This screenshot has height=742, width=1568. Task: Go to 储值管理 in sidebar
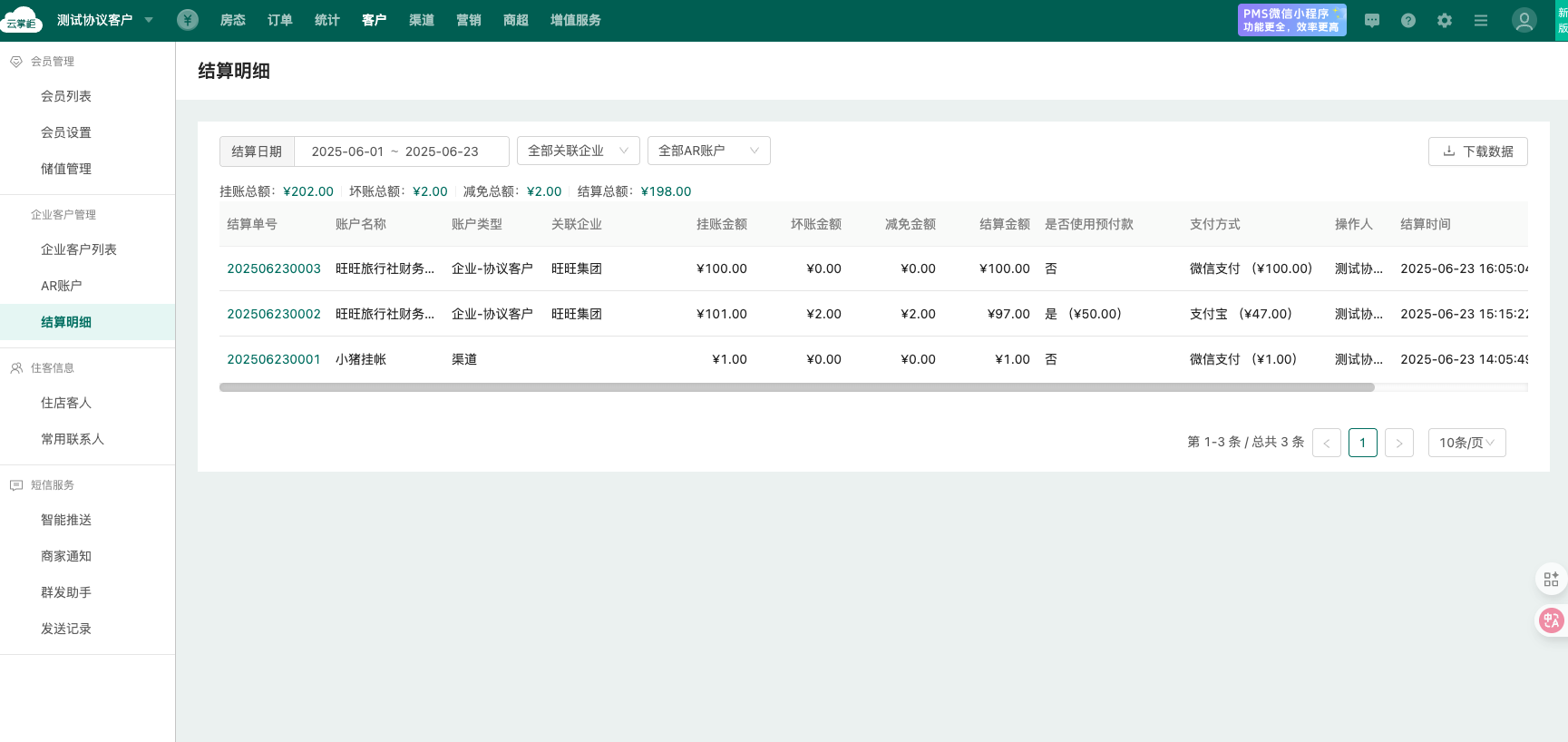pos(66,169)
